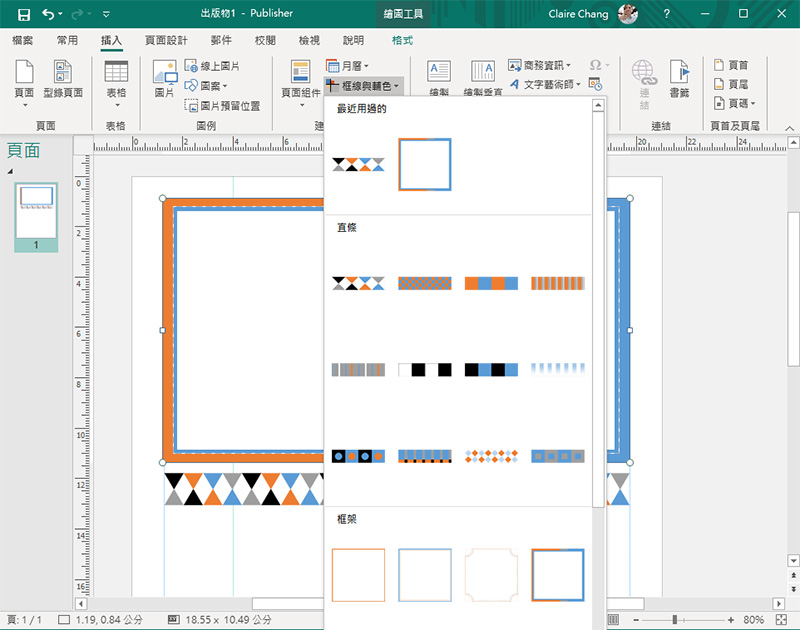Choose the blue-gray squares bar
This screenshot has width=800, height=630.
coord(558,456)
